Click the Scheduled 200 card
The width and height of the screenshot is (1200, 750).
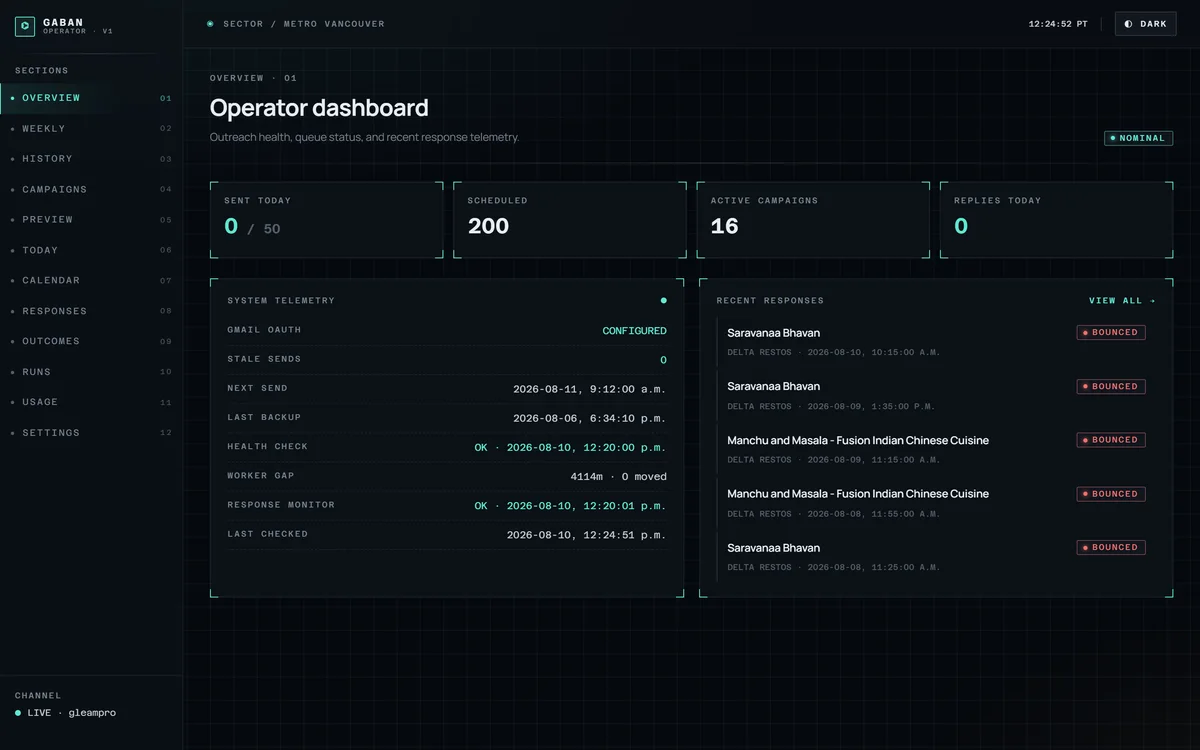pyautogui.click(x=570, y=220)
